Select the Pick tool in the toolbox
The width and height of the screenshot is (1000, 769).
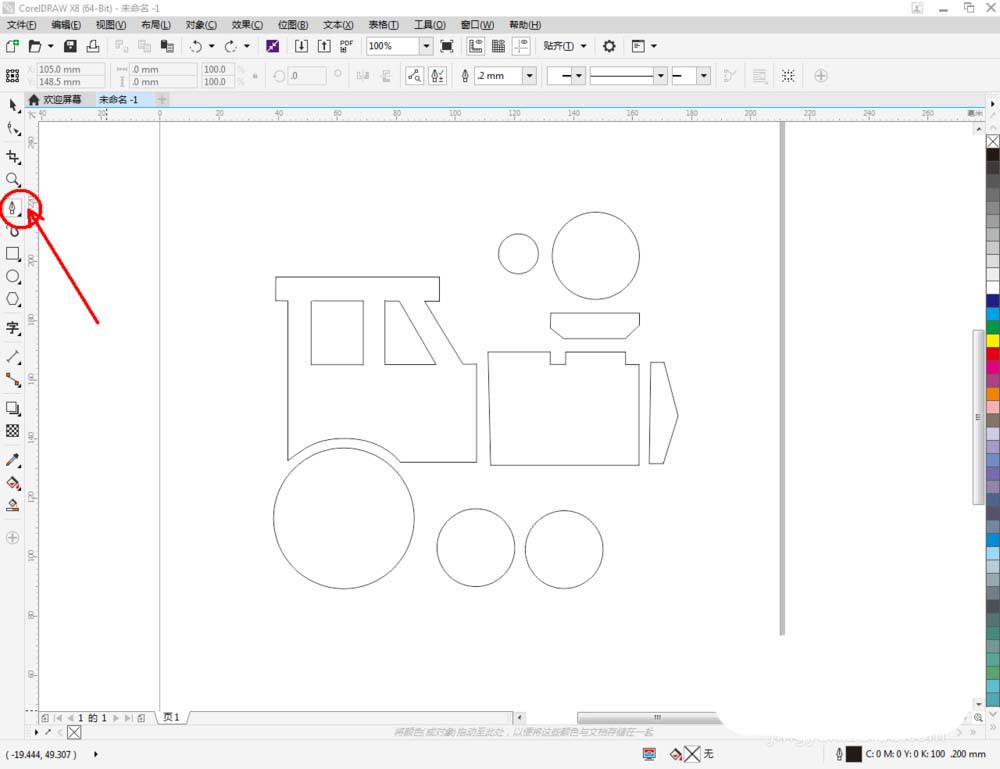click(x=13, y=105)
